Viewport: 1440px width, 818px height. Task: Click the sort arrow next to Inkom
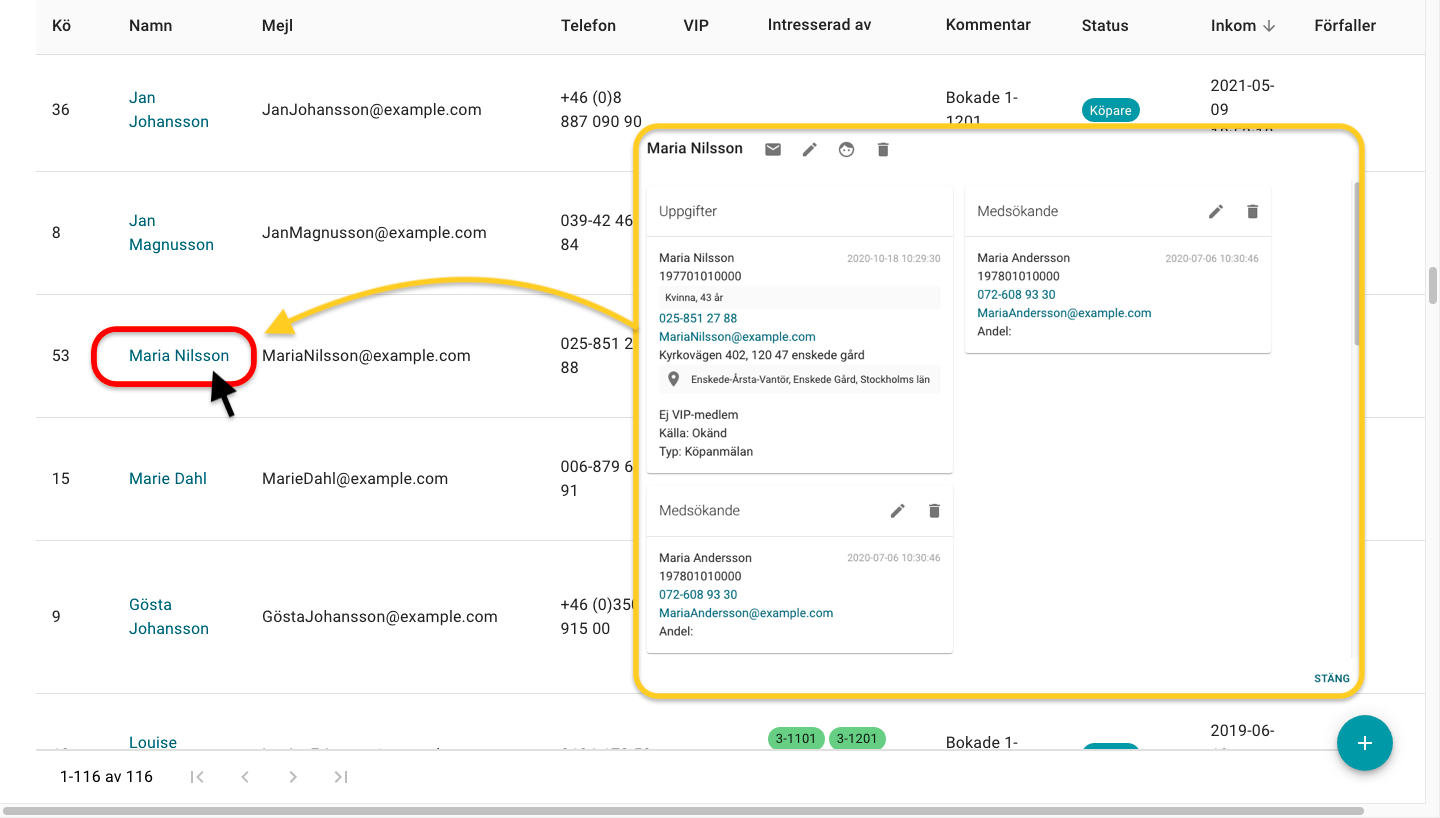click(1269, 26)
